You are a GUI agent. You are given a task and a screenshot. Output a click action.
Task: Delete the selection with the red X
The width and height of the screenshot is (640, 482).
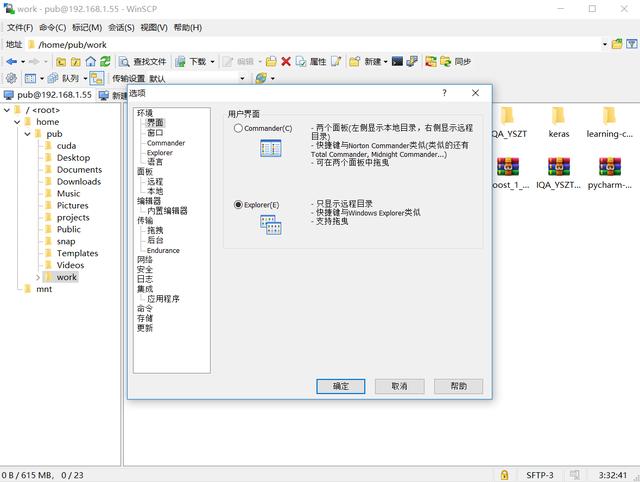coord(286,62)
